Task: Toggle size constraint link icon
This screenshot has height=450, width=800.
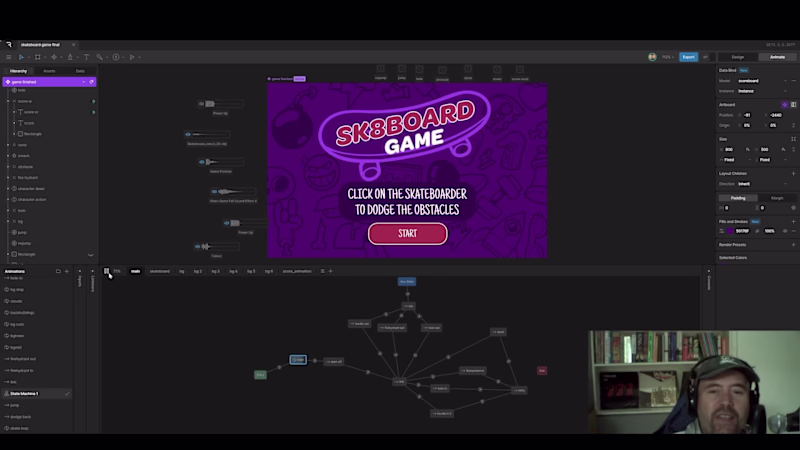Action: [x=793, y=149]
